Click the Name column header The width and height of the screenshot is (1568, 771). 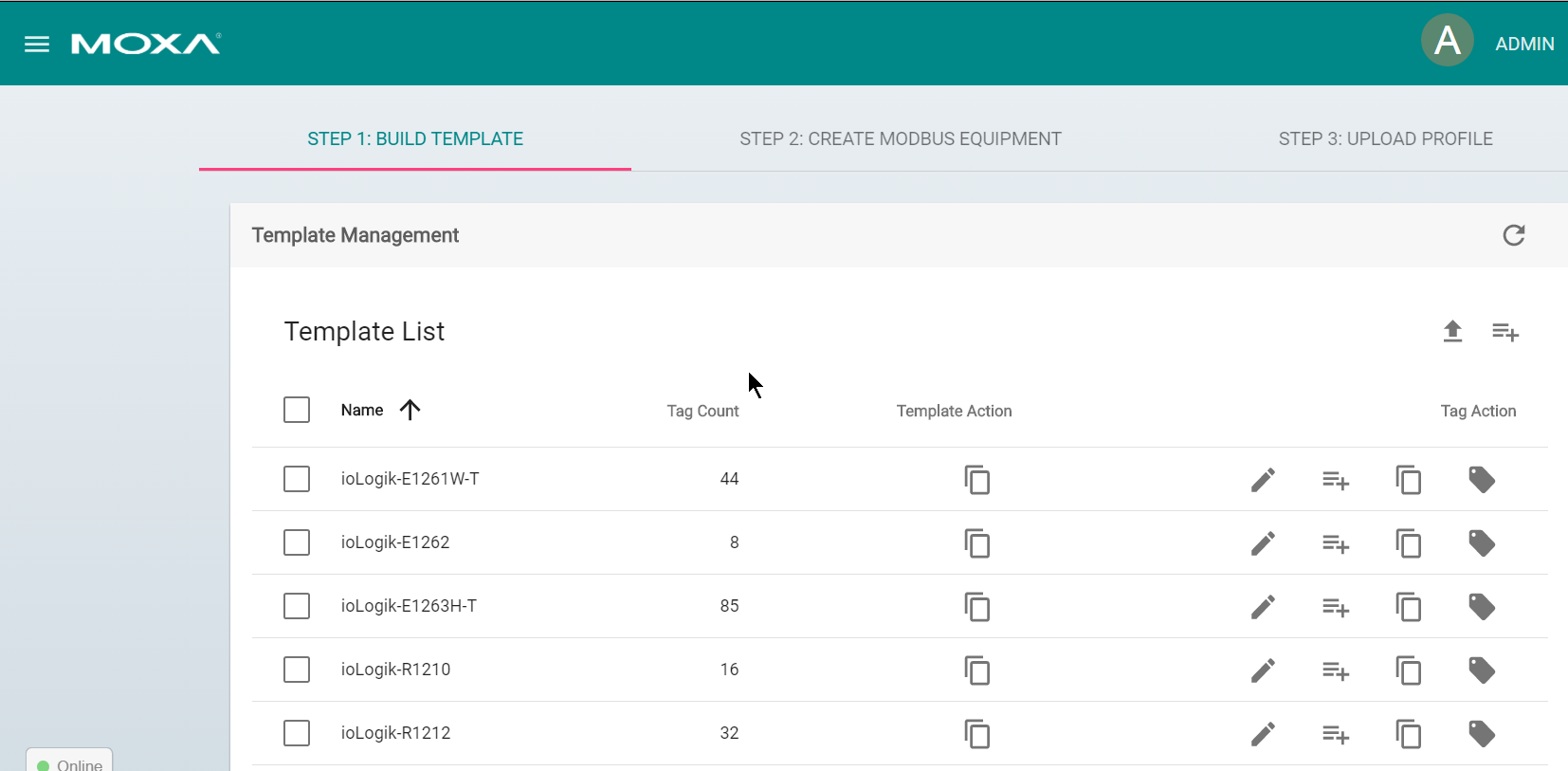pyautogui.click(x=362, y=410)
